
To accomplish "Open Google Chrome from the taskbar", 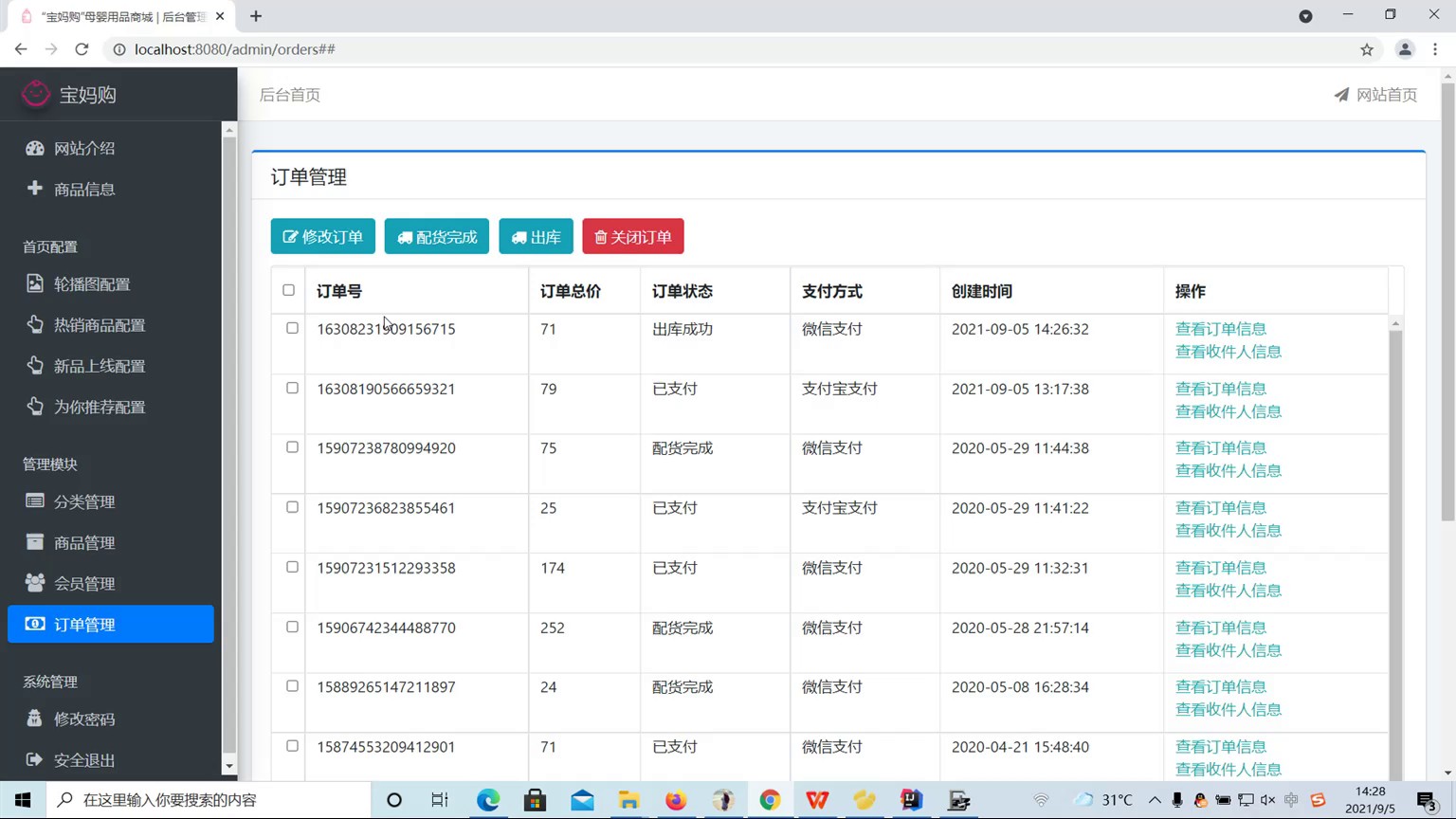I will 770,800.
